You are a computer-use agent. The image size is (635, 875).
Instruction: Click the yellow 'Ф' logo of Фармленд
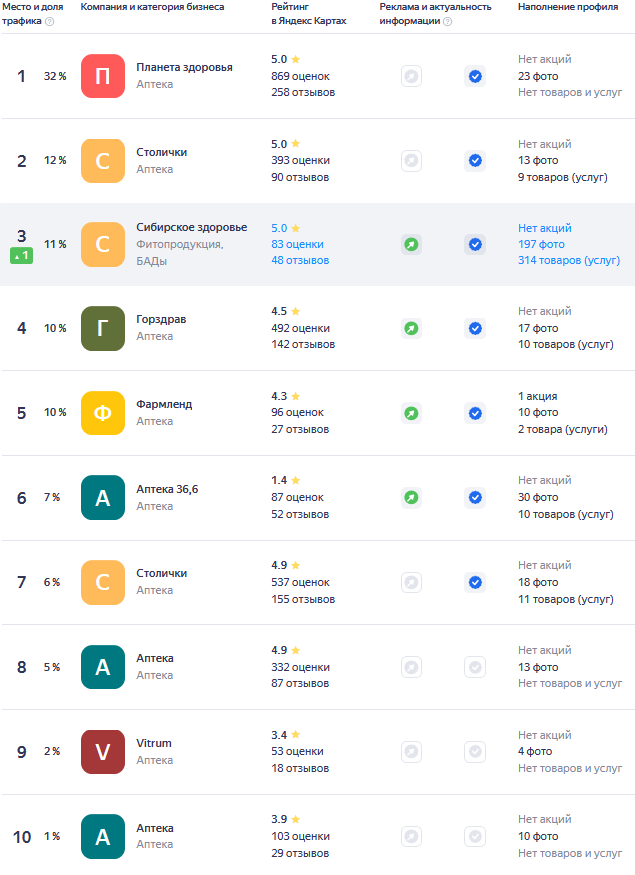tap(103, 413)
